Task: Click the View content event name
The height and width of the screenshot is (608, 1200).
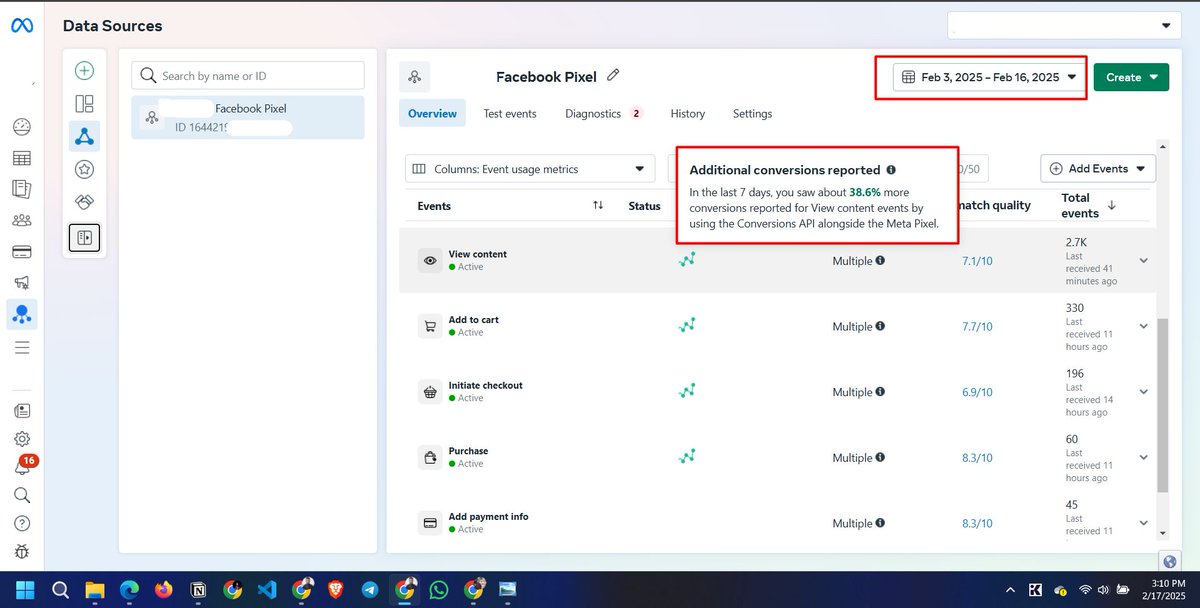Action: [478, 254]
